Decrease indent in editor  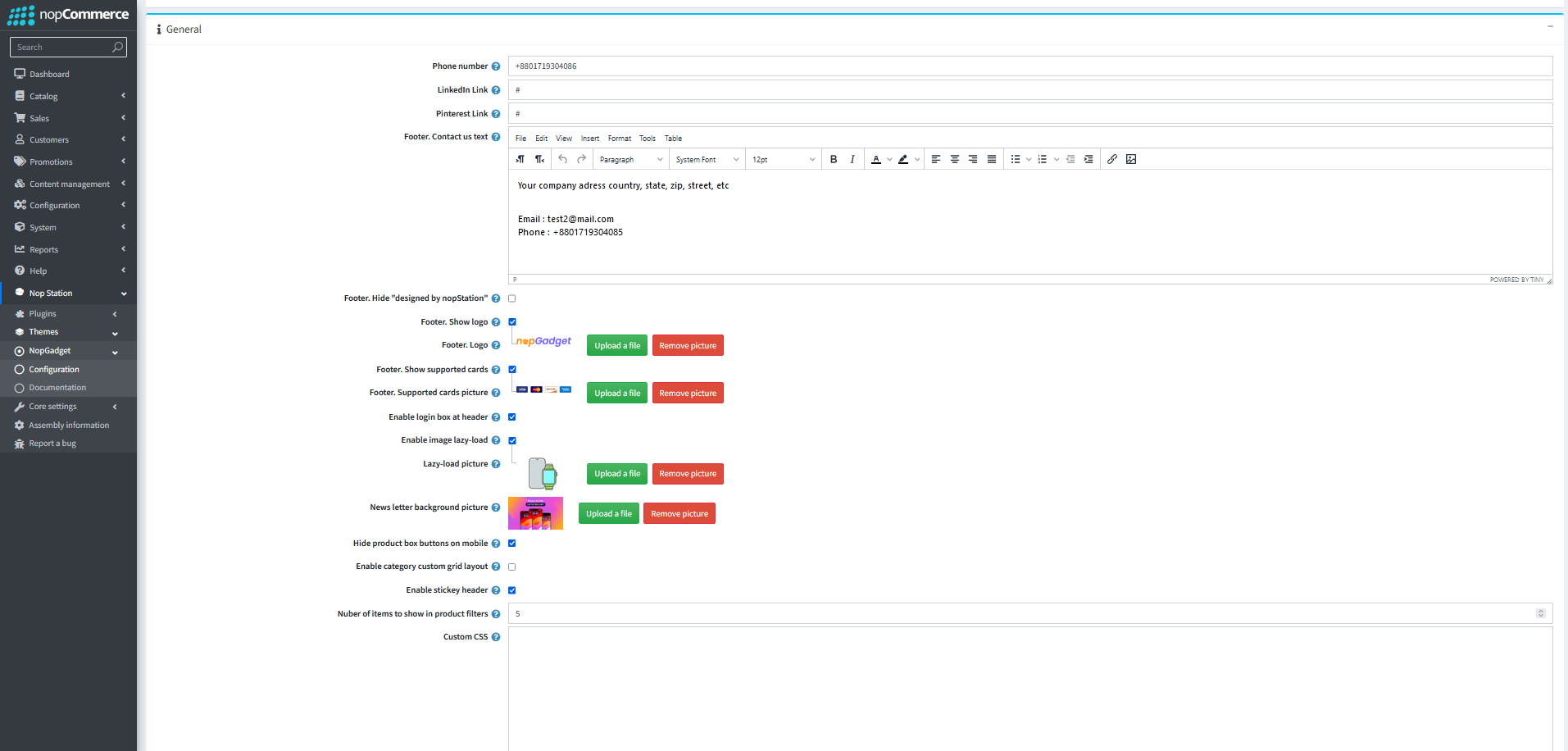pyautogui.click(x=1070, y=159)
